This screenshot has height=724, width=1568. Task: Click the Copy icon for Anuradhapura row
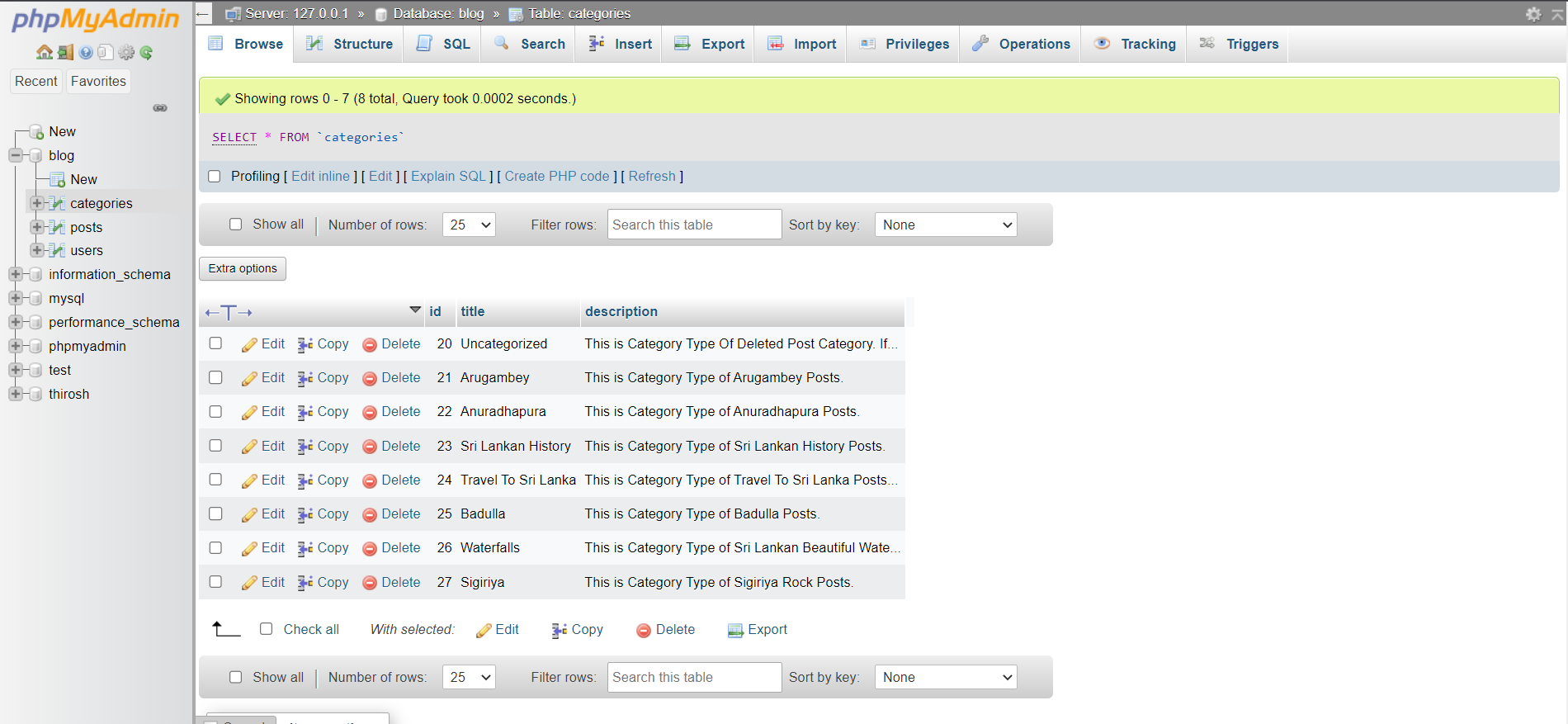coord(305,413)
